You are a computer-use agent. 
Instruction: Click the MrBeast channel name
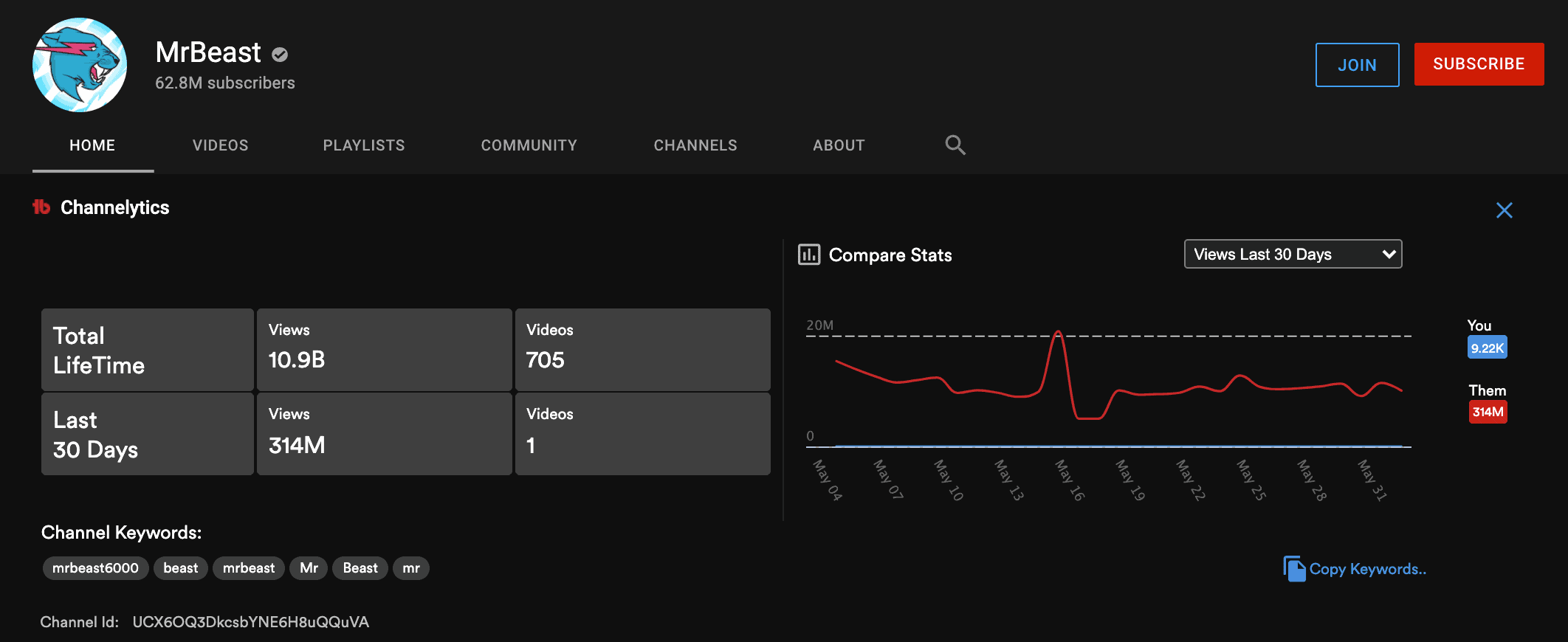208,52
